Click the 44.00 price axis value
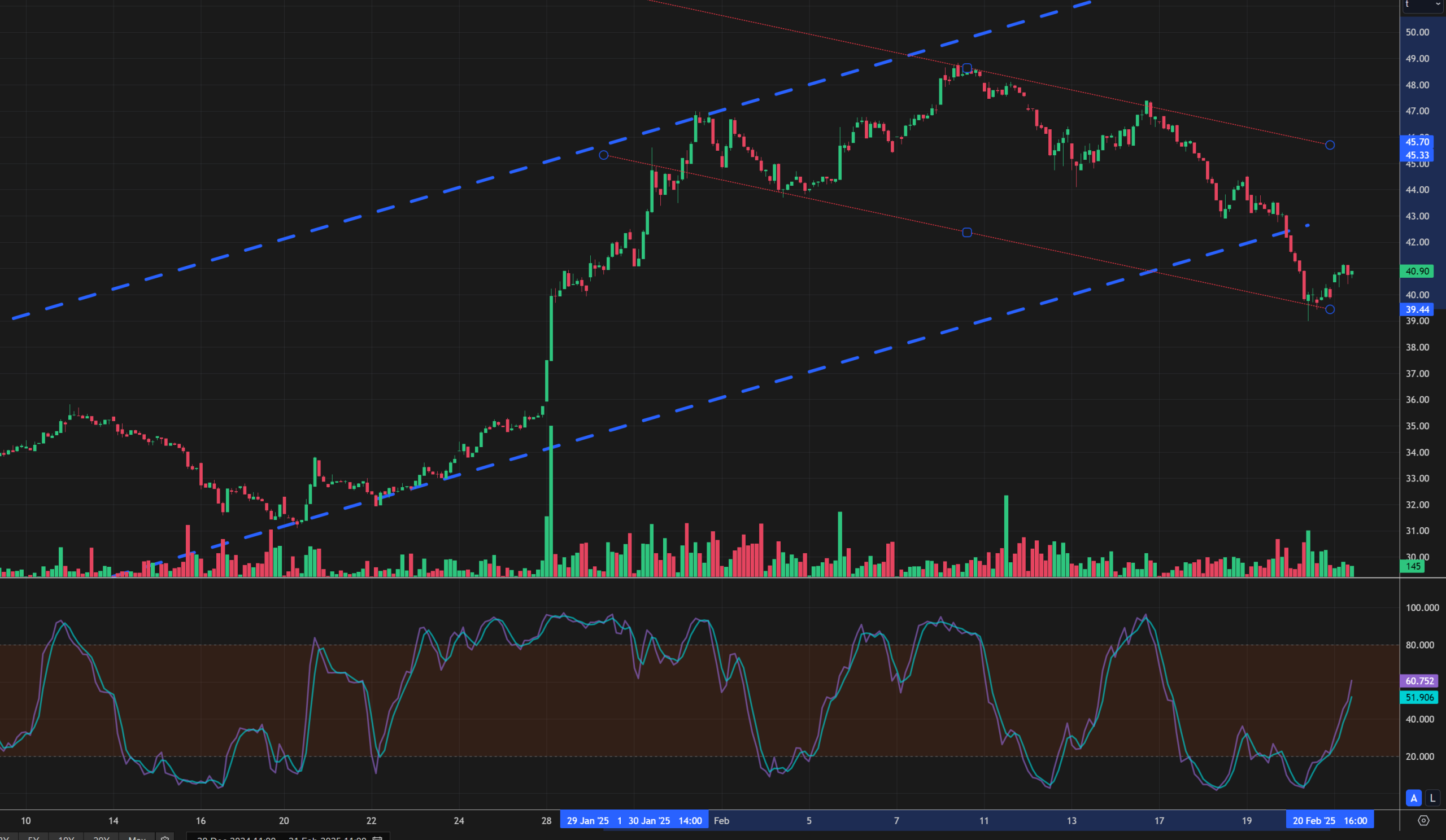Viewport: 1446px width, 840px height. pyautogui.click(x=1417, y=190)
